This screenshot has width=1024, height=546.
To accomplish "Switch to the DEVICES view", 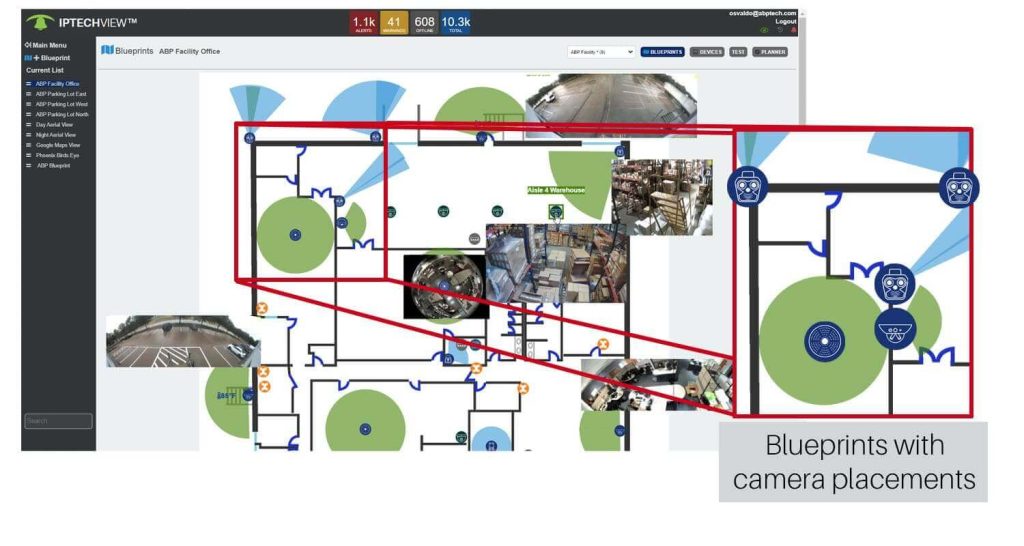I will pos(707,51).
